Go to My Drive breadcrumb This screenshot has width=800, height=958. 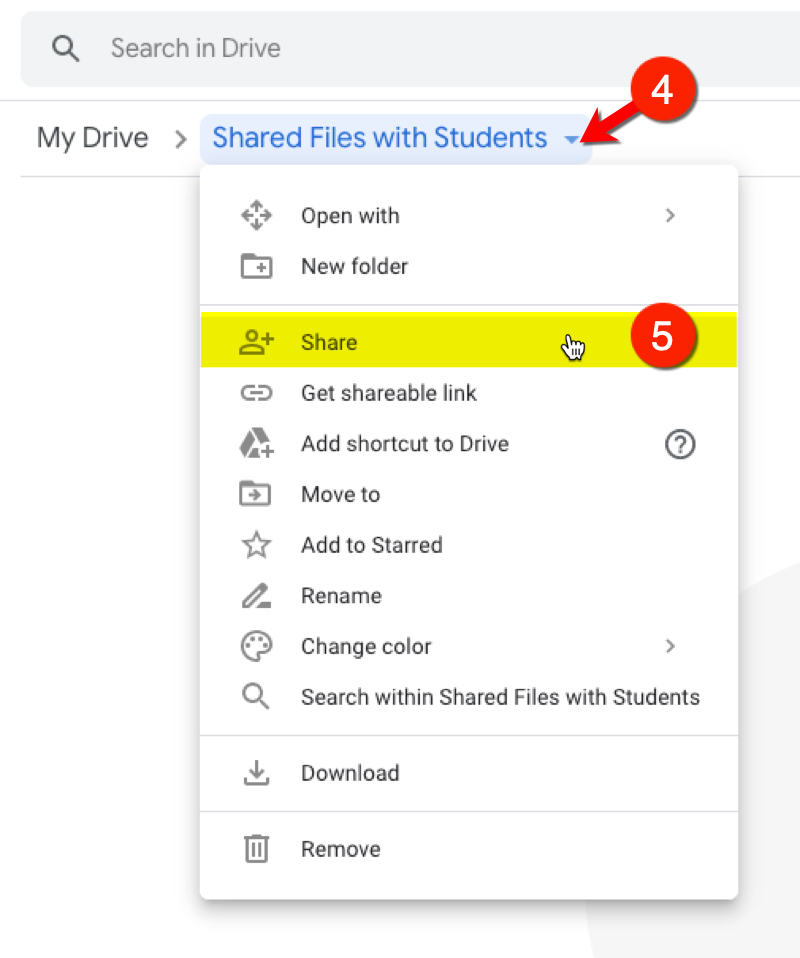(92, 138)
